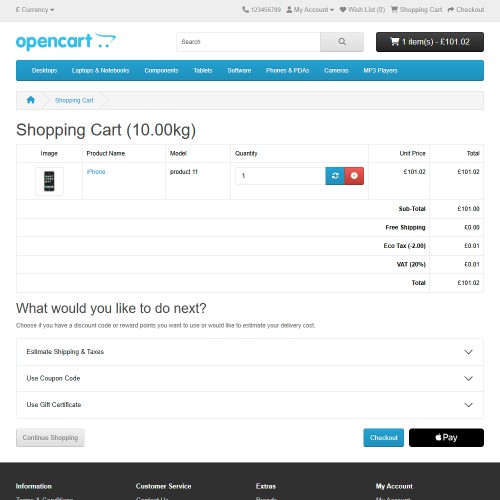The height and width of the screenshot is (500, 500).
Task: Select the Cameras menu item
Action: point(336,70)
